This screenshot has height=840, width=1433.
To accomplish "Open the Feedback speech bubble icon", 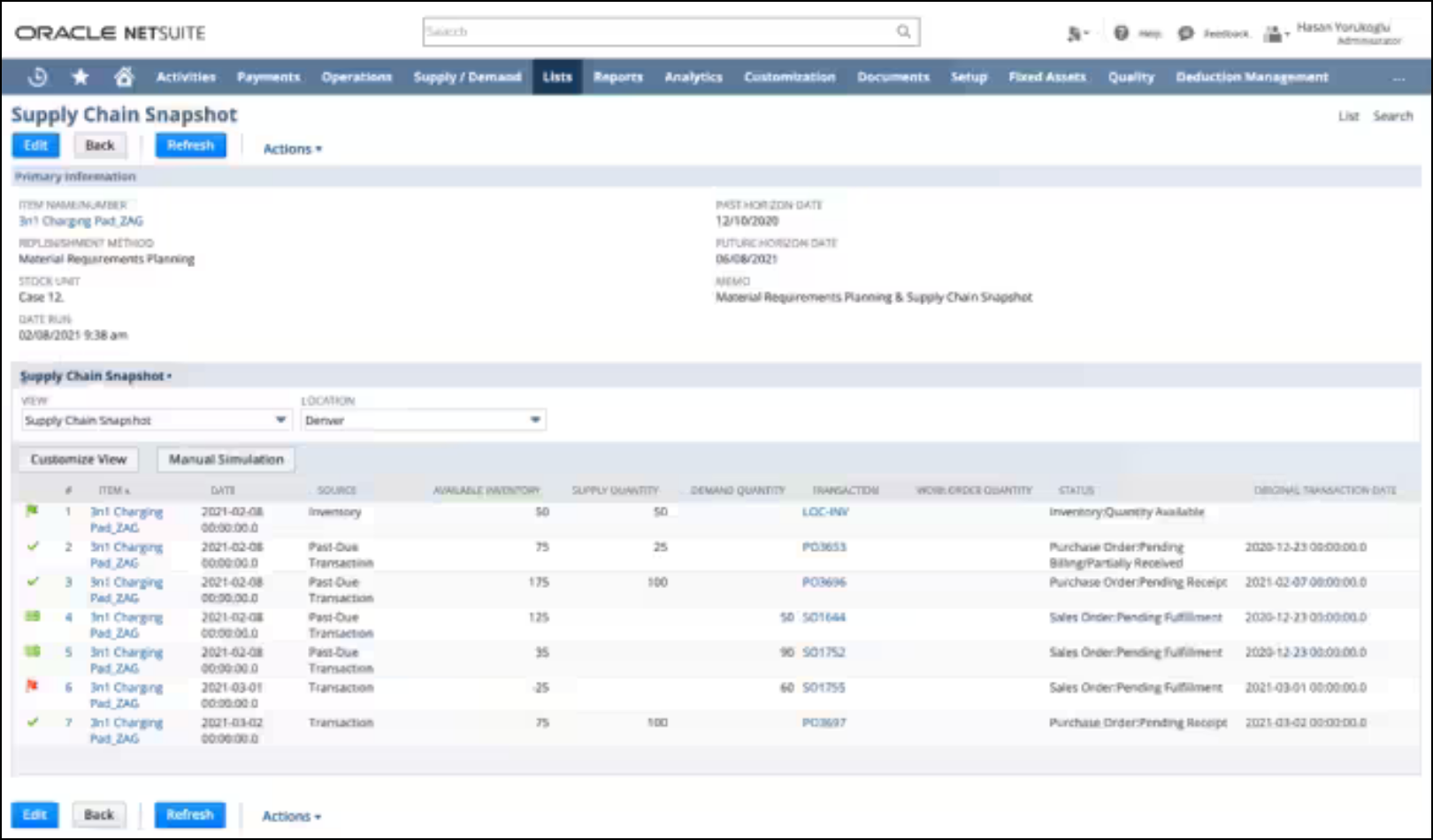I will coord(1185,34).
